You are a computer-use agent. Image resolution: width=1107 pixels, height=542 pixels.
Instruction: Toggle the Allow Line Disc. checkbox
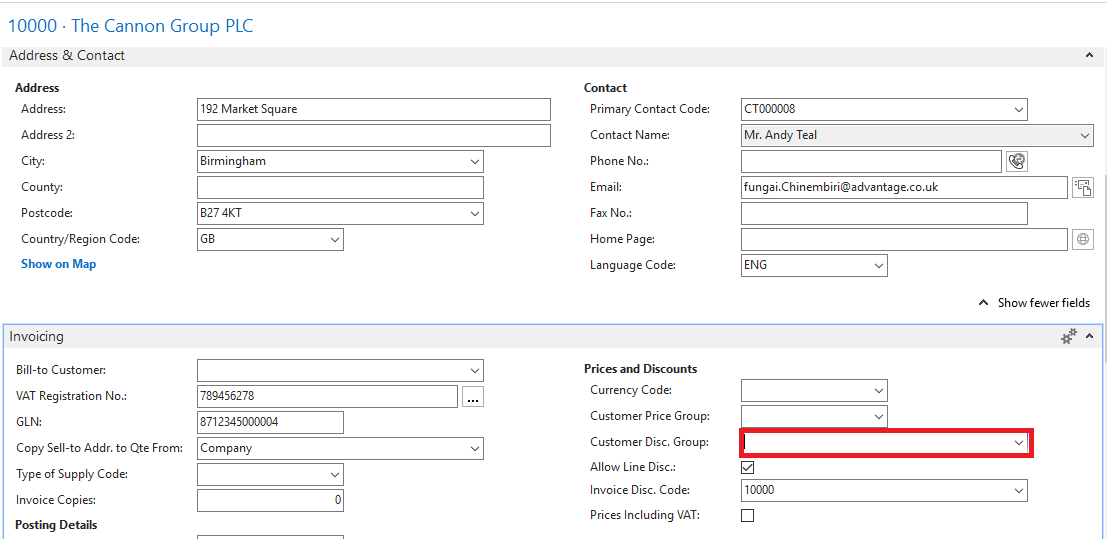(748, 467)
